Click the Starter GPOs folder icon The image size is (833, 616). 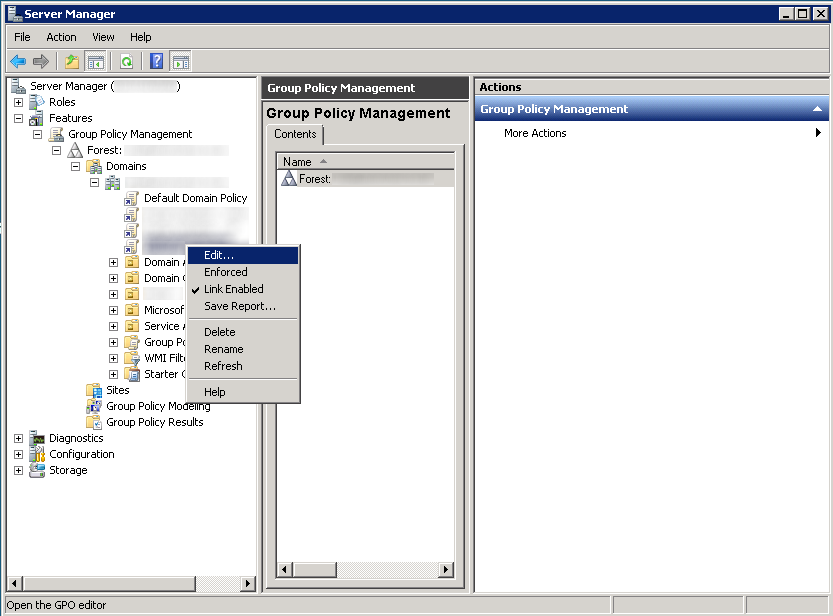(x=132, y=374)
